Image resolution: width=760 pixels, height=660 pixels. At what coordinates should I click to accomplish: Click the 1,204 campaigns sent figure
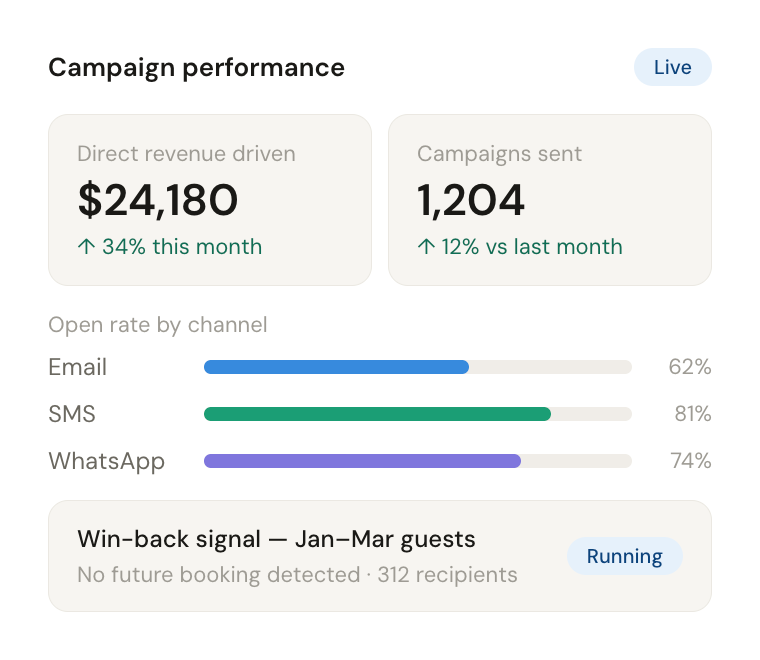point(471,201)
